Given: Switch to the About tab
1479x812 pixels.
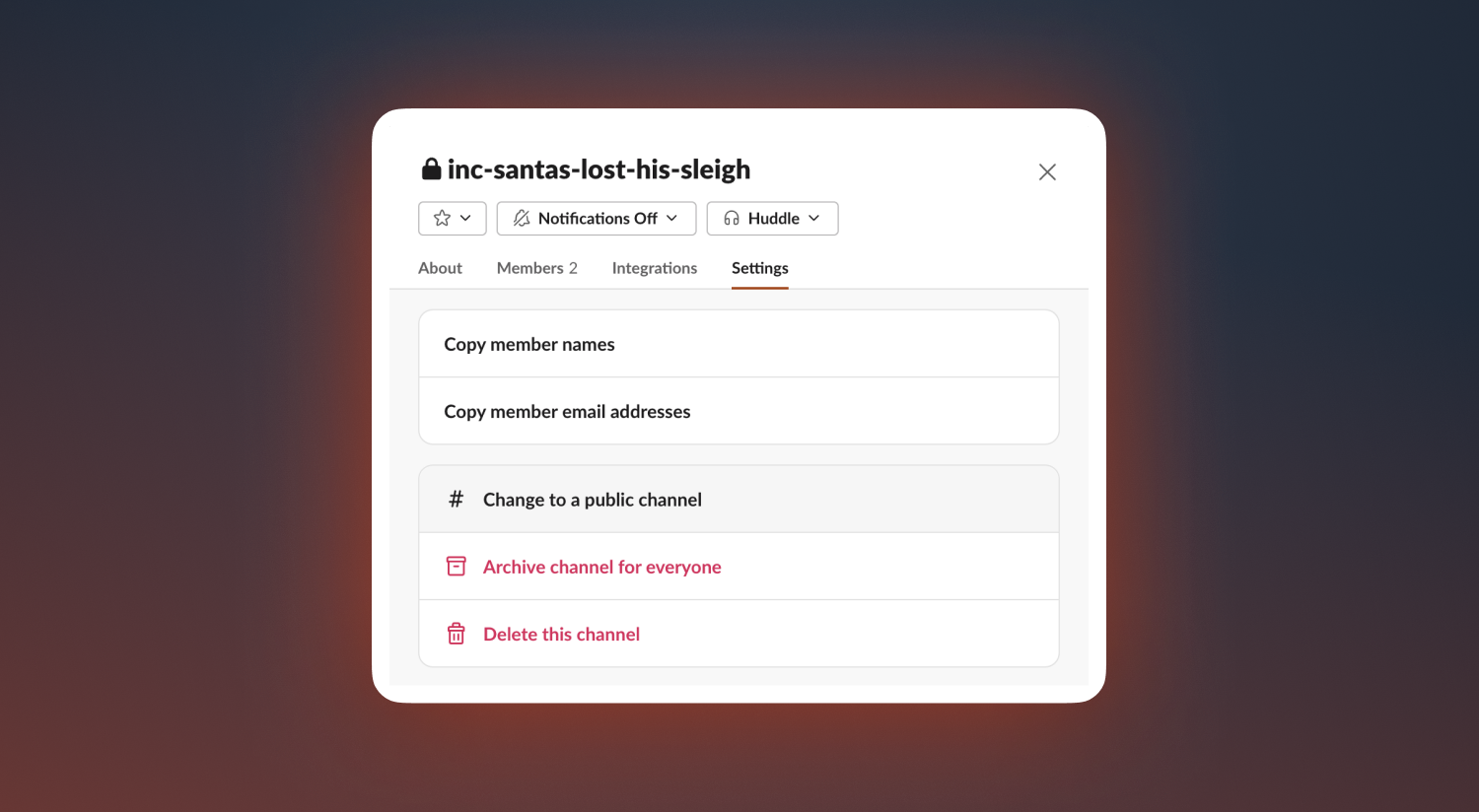Looking at the screenshot, I should coord(440,268).
